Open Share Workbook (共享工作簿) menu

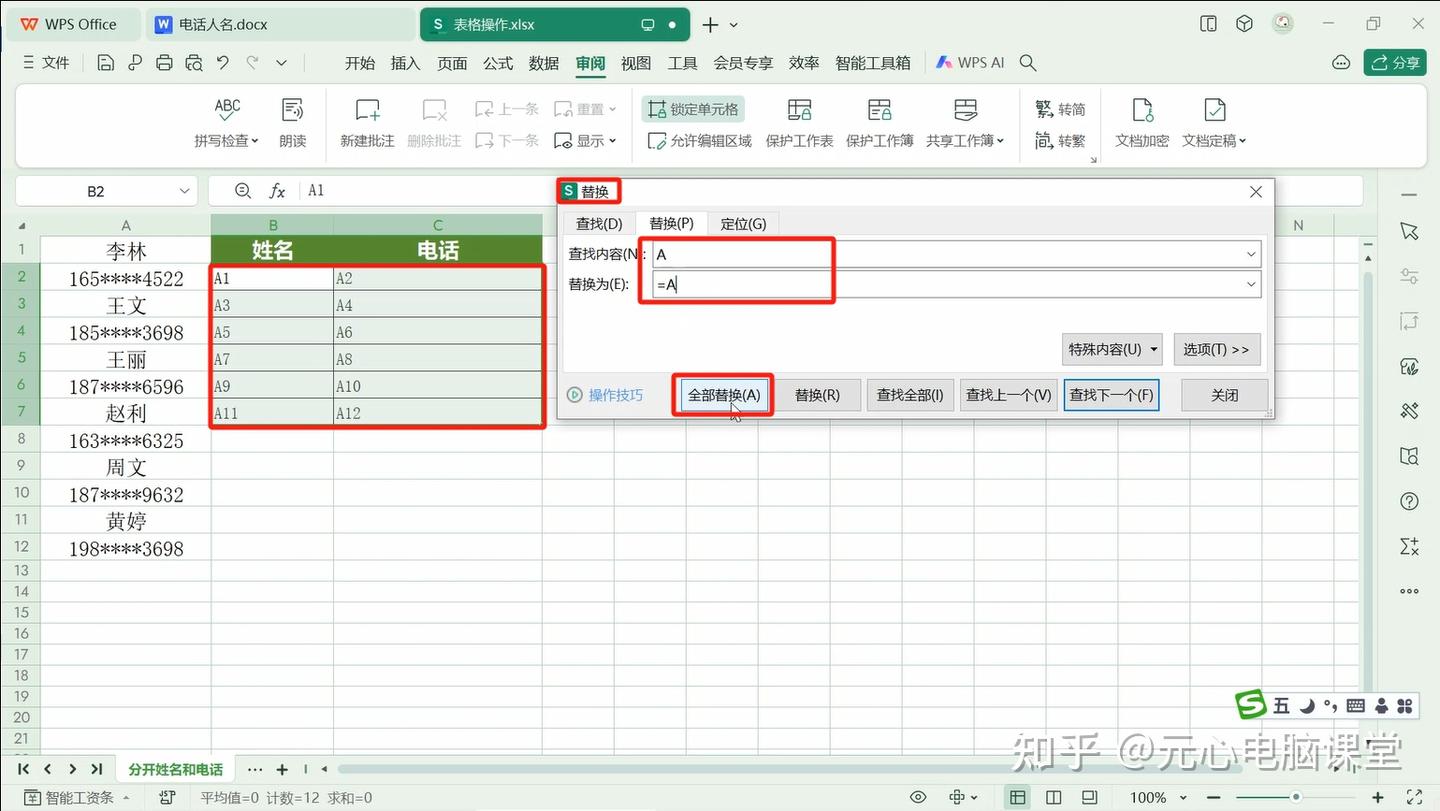(965, 123)
